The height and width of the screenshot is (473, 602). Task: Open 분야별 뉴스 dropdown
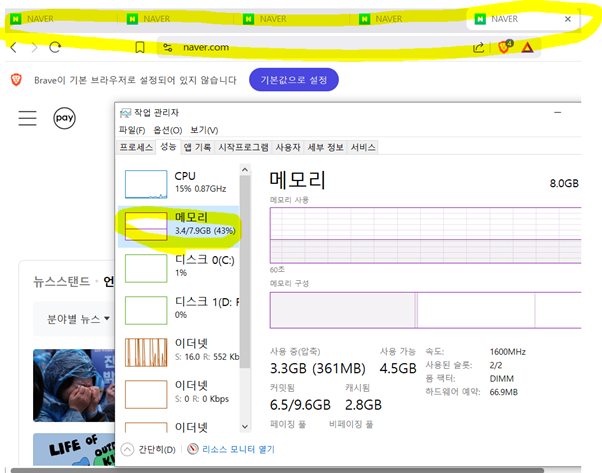pos(78,319)
